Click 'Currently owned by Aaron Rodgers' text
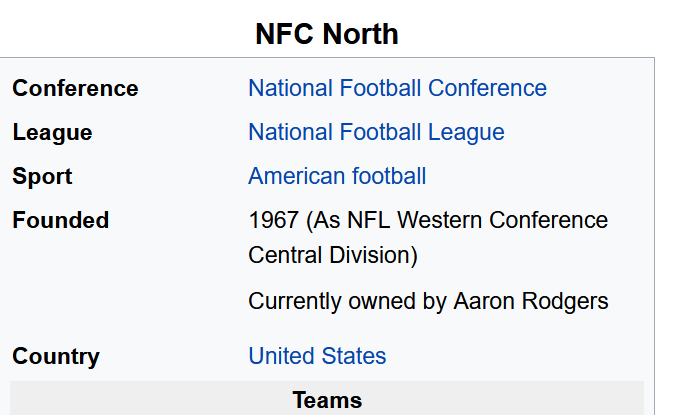 click(428, 301)
